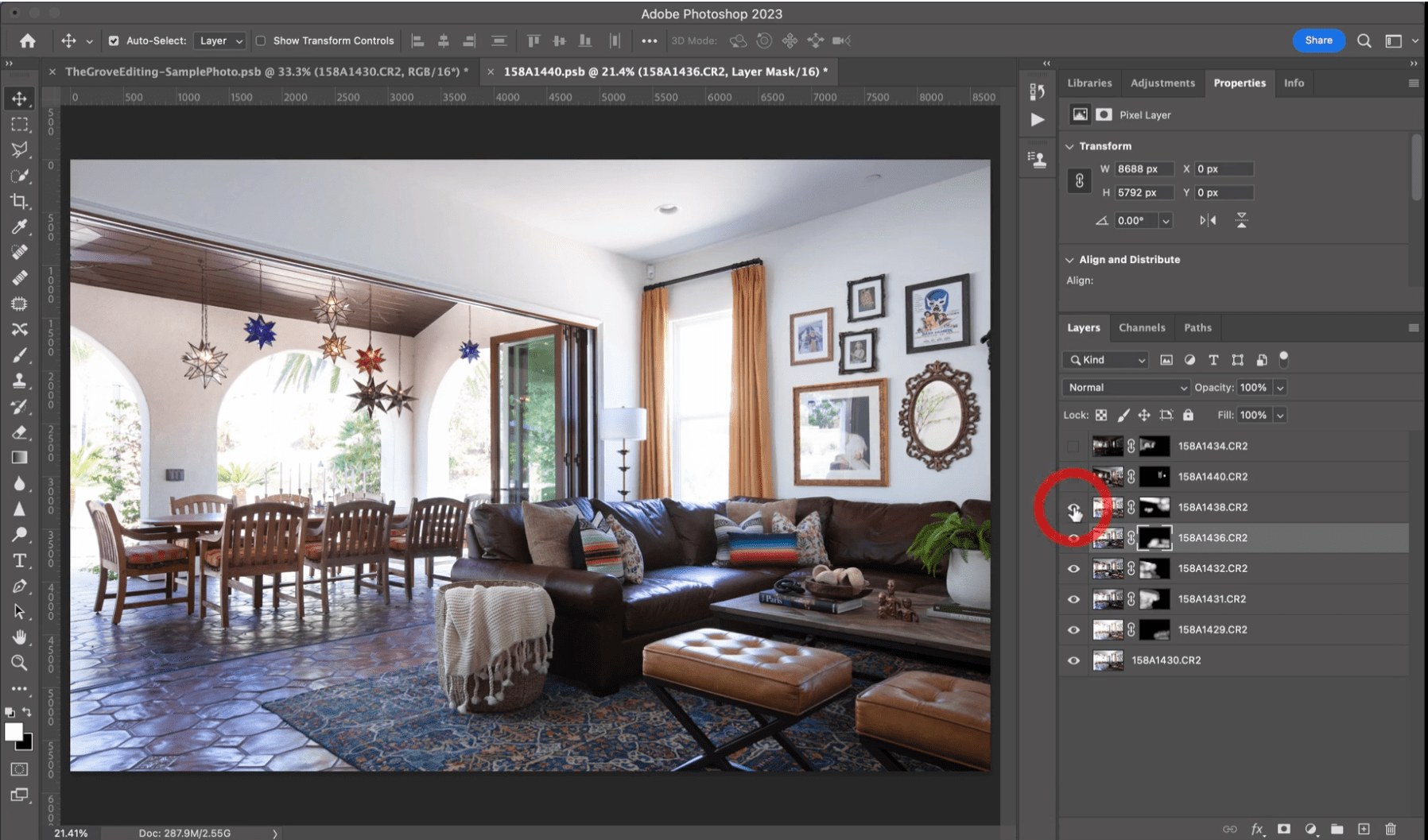Screen dimensions: 1428x840
Task: Select the Eraser tool
Action: [x=19, y=432]
